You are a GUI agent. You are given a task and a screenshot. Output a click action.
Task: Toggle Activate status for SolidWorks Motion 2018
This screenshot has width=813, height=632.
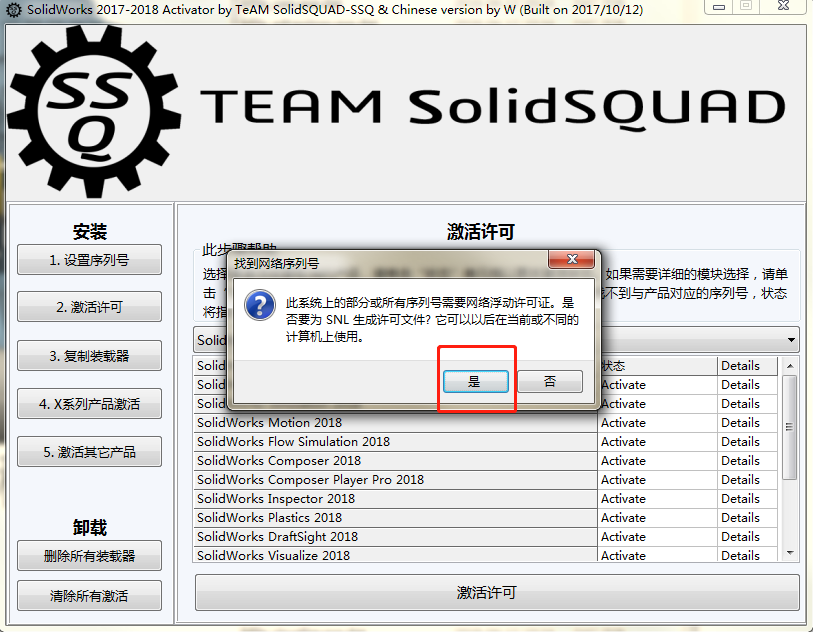tap(657, 423)
